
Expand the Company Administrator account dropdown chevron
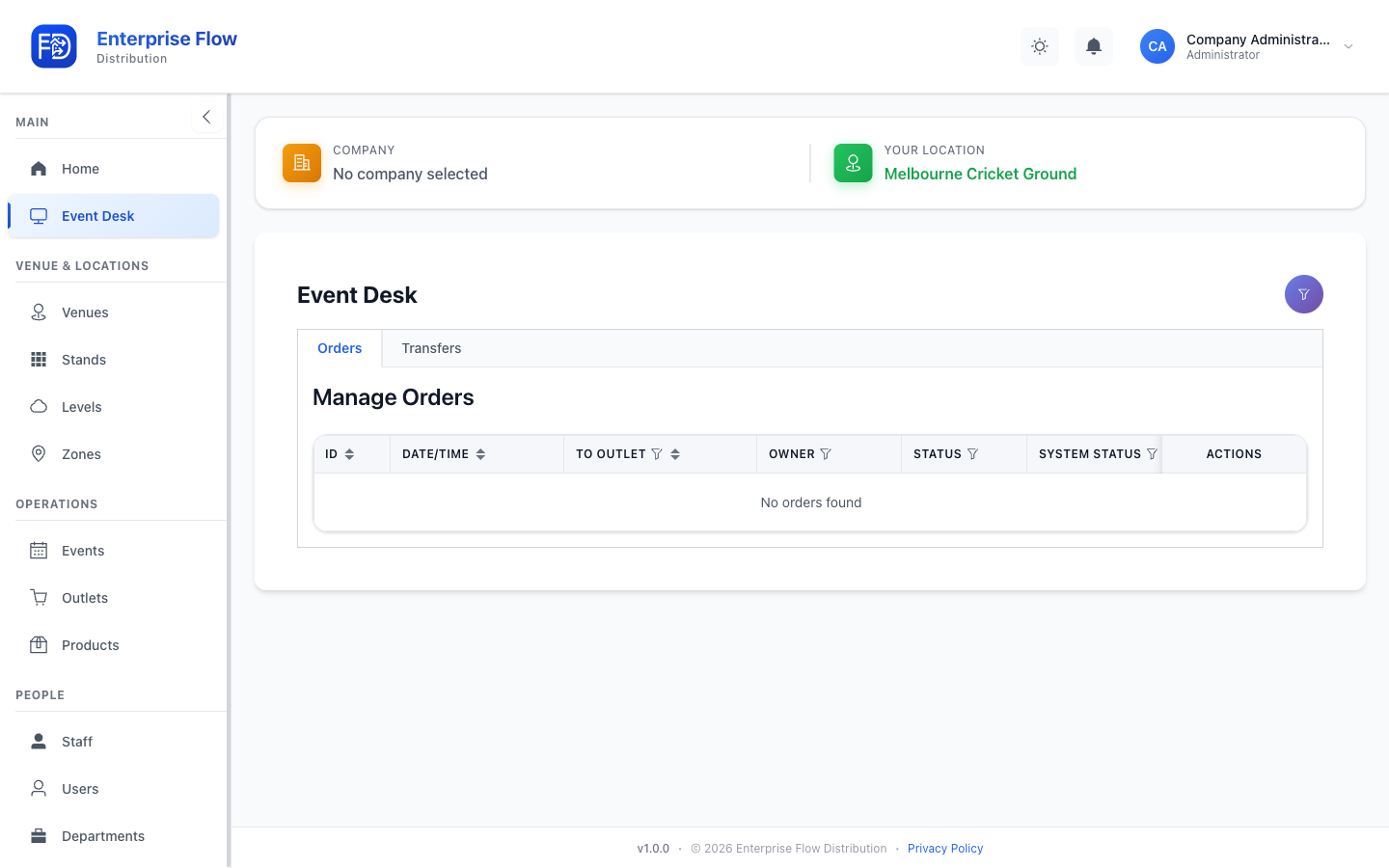coord(1348,46)
